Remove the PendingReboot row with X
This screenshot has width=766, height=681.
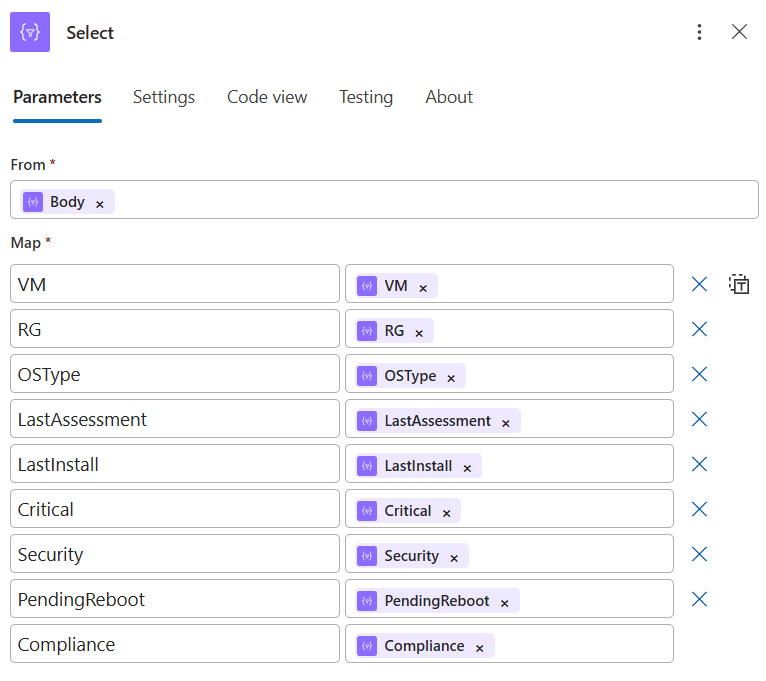pos(699,599)
